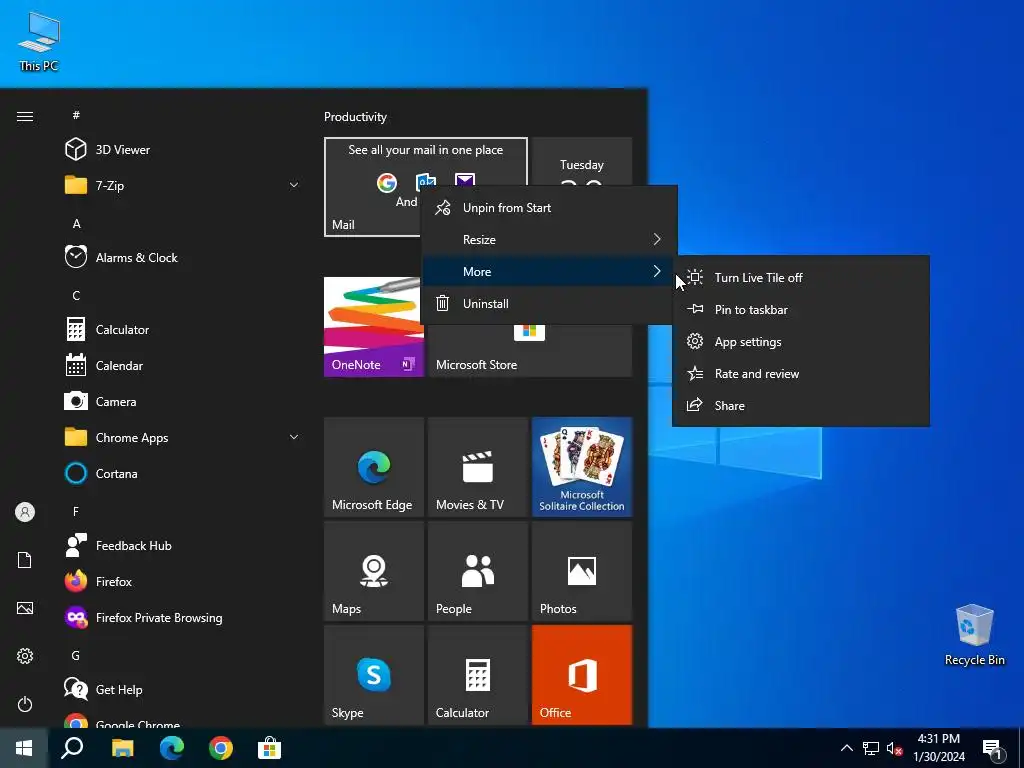Click the Productivity group title
The height and width of the screenshot is (768, 1024).
(355, 117)
